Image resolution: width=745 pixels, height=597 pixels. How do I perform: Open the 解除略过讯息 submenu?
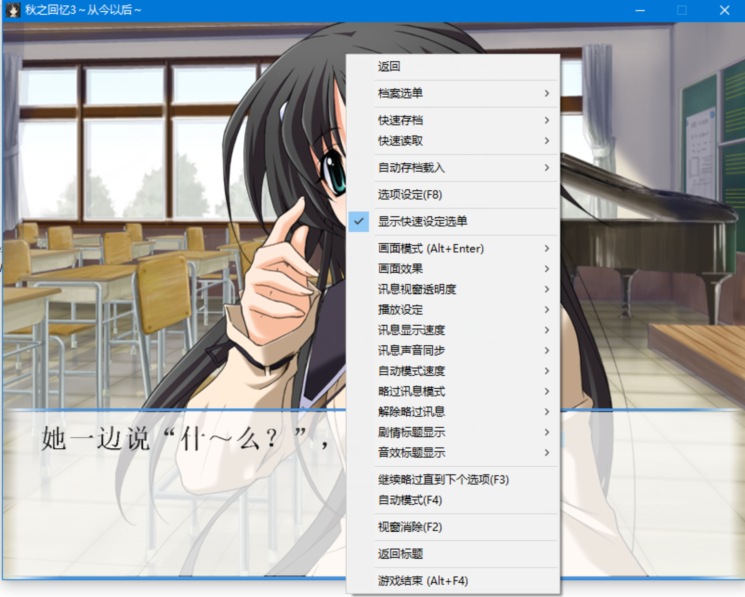tap(453, 412)
